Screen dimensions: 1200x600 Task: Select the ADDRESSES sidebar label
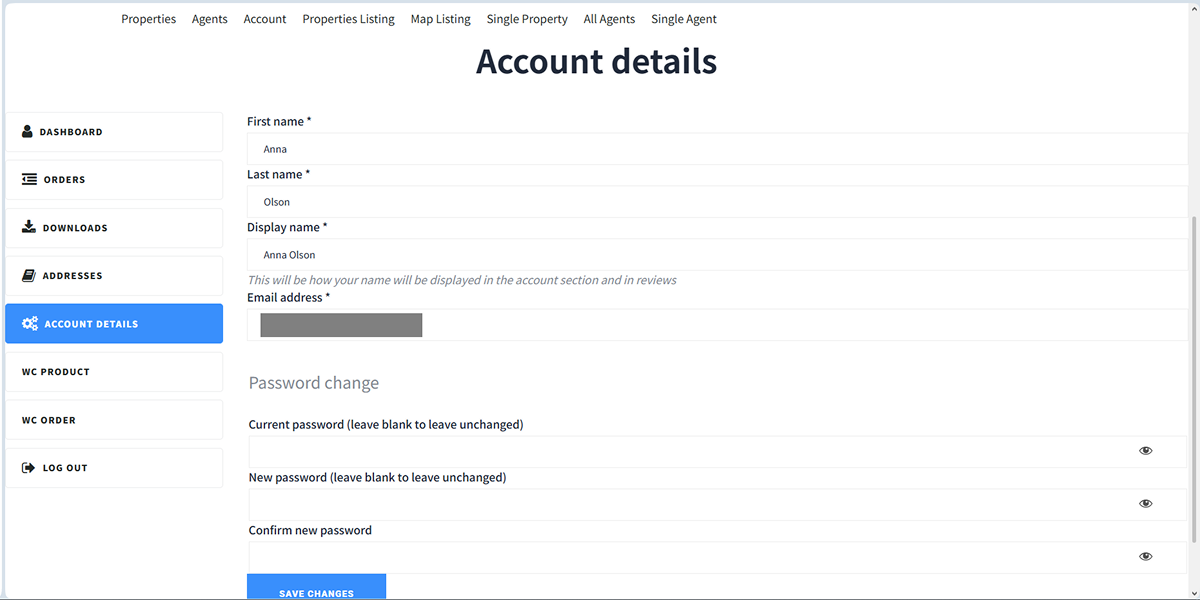(x=73, y=276)
